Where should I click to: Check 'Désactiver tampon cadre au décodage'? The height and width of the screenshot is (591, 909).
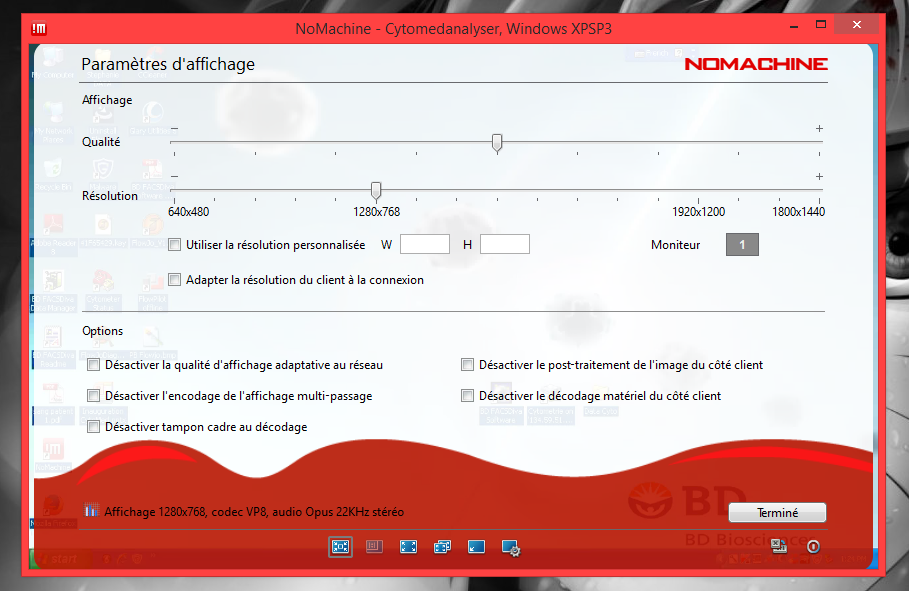coord(93,427)
